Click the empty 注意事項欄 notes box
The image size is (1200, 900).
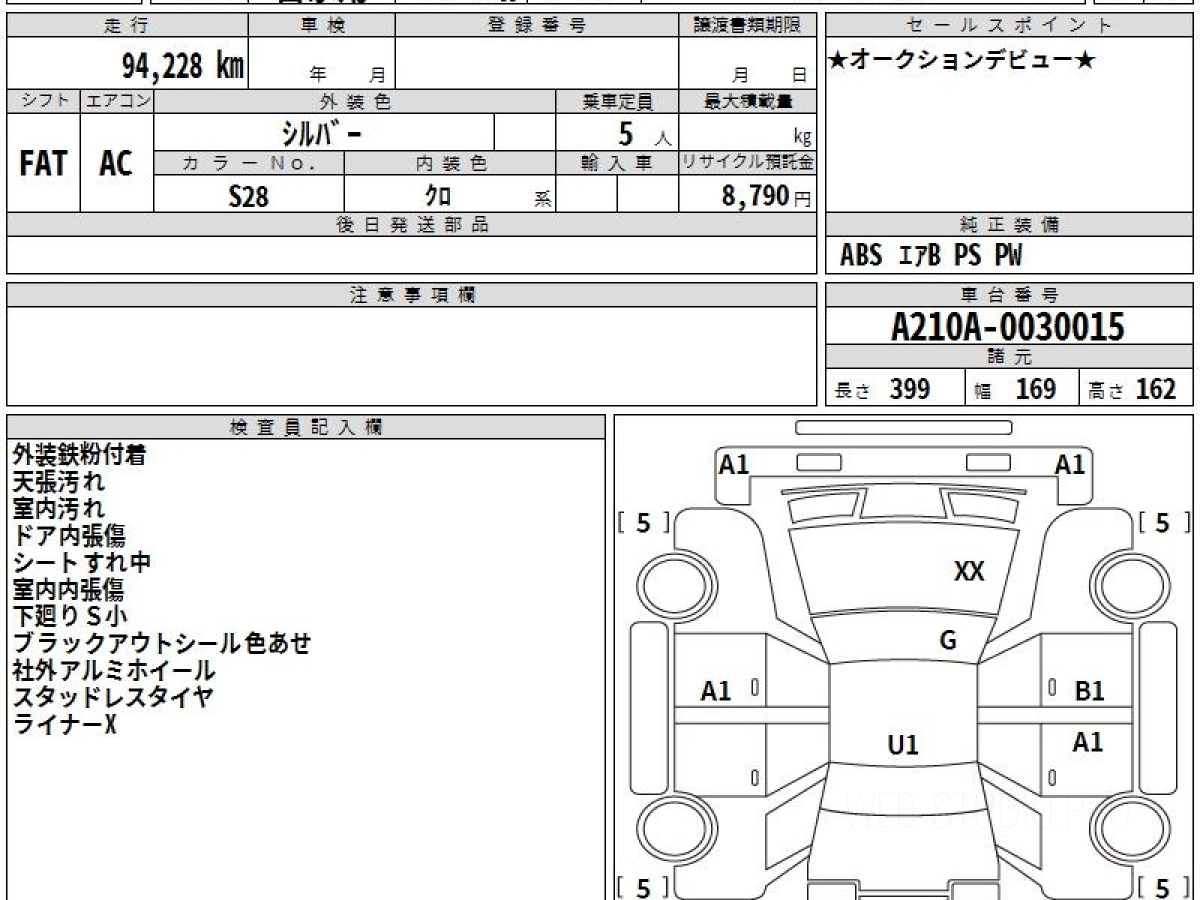(411, 356)
